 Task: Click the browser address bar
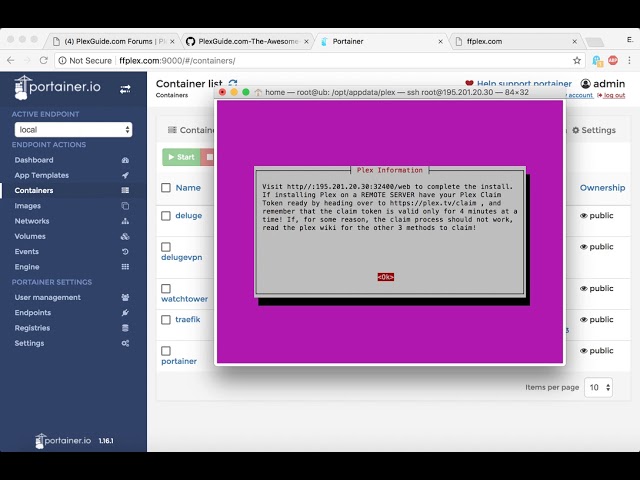click(x=318, y=61)
